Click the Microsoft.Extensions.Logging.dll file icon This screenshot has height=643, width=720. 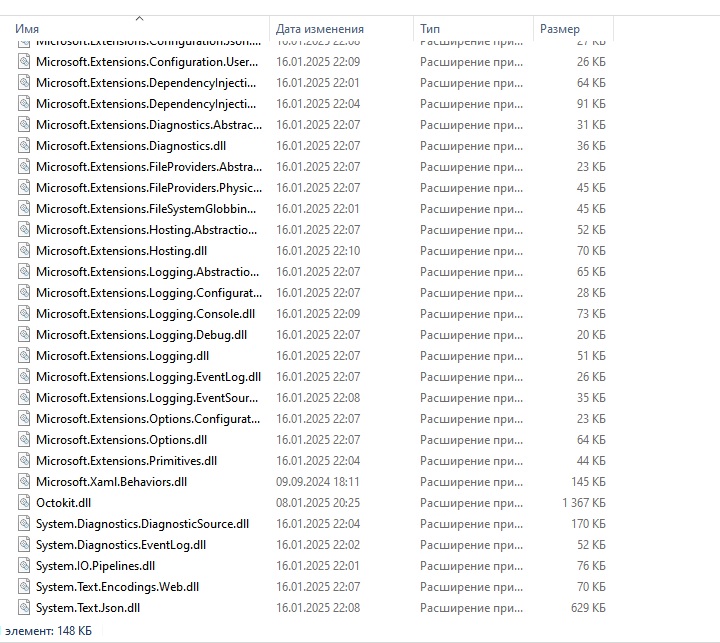coord(24,355)
